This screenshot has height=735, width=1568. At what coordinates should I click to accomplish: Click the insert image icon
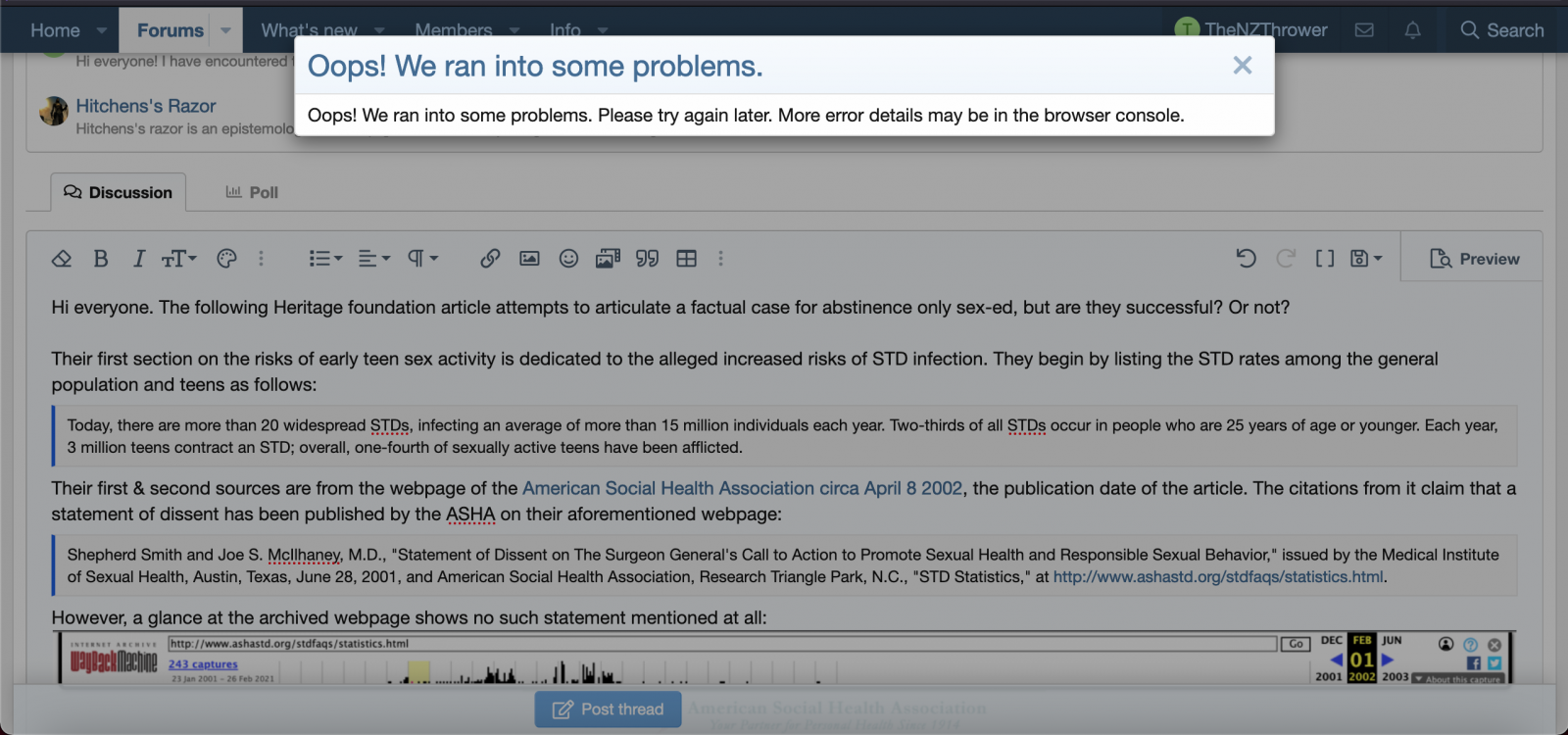point(529,259)
